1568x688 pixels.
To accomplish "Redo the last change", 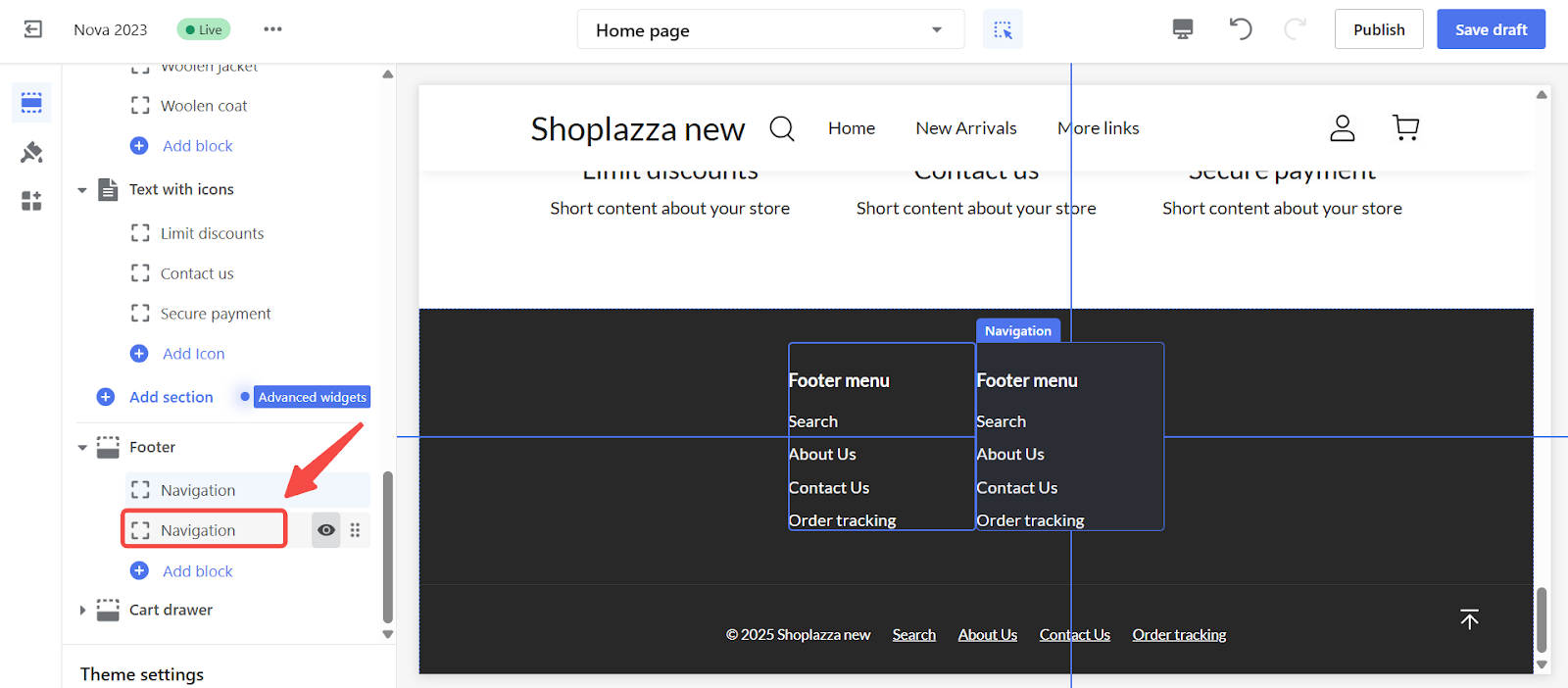I will pyautogui.click(x=1295, y=29).
